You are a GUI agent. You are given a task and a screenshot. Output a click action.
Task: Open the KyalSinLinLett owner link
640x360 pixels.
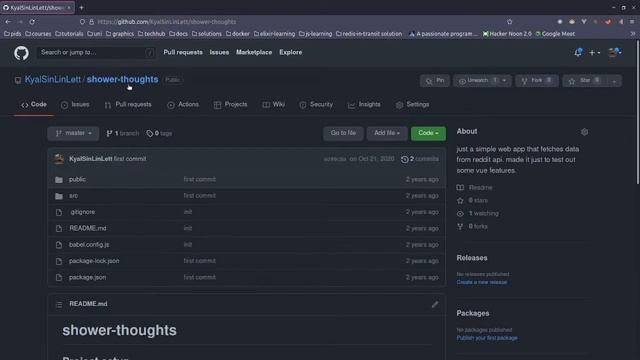pos(53,80)
